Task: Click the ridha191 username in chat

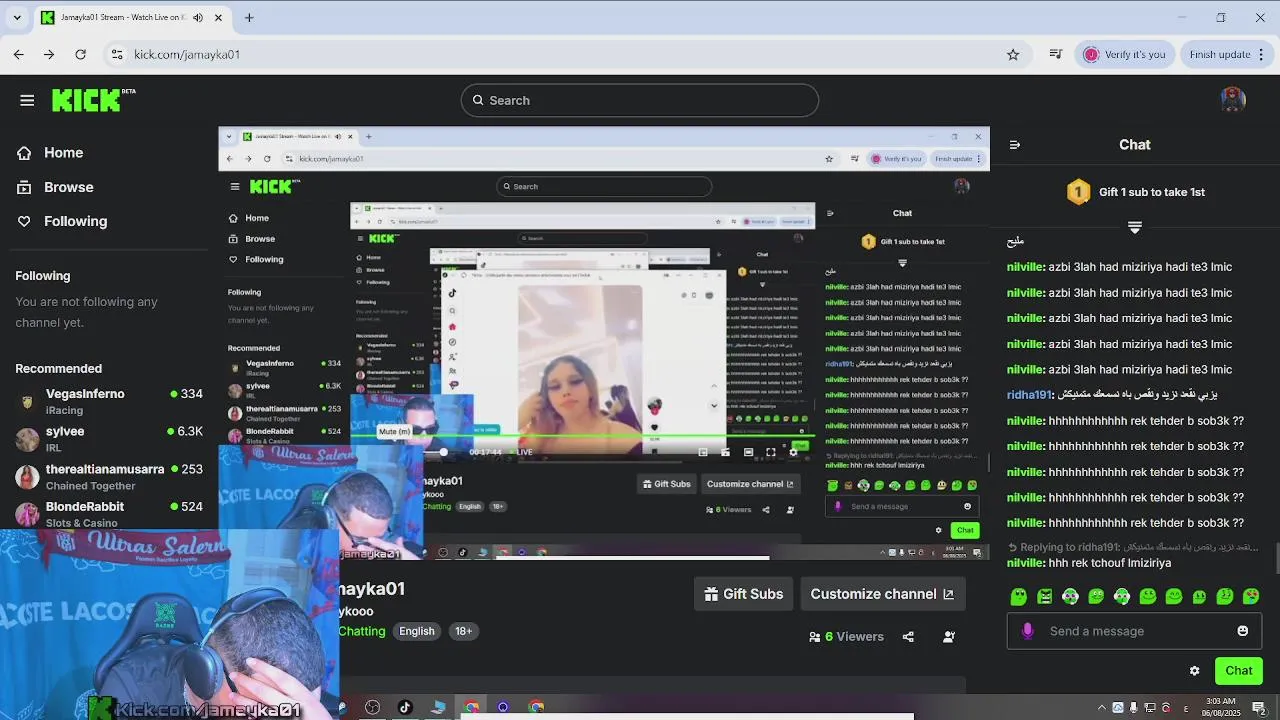Action: (1029, 395)
